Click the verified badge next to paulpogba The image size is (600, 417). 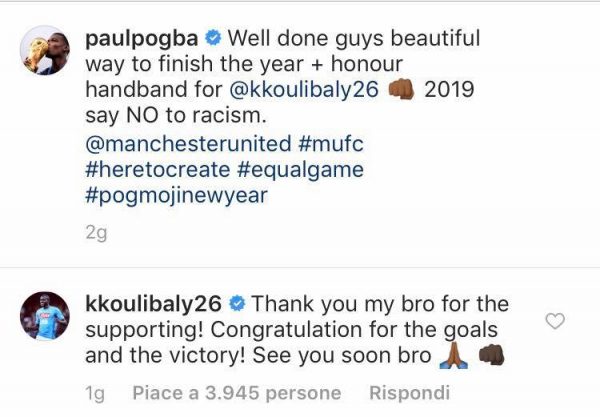213,41
